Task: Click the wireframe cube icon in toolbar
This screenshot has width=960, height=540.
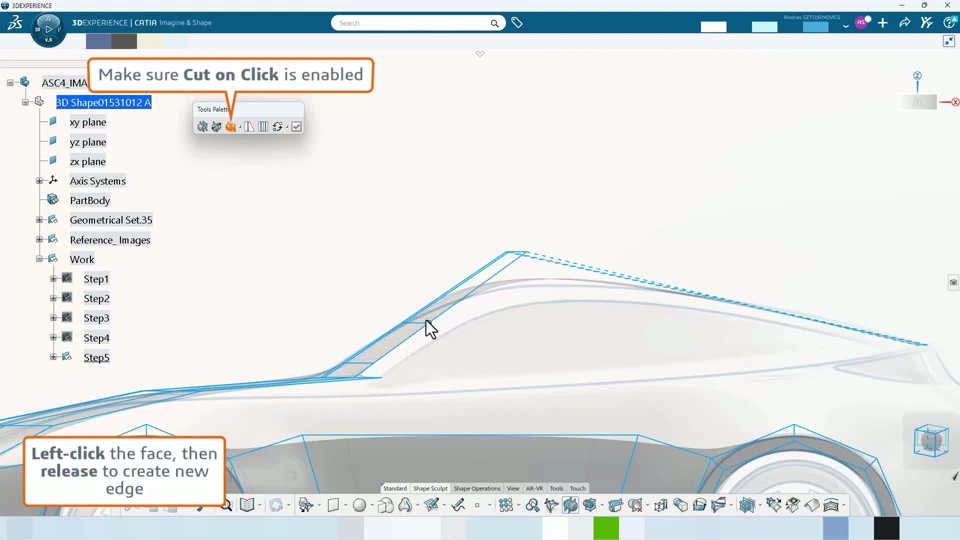Action: 661,505
